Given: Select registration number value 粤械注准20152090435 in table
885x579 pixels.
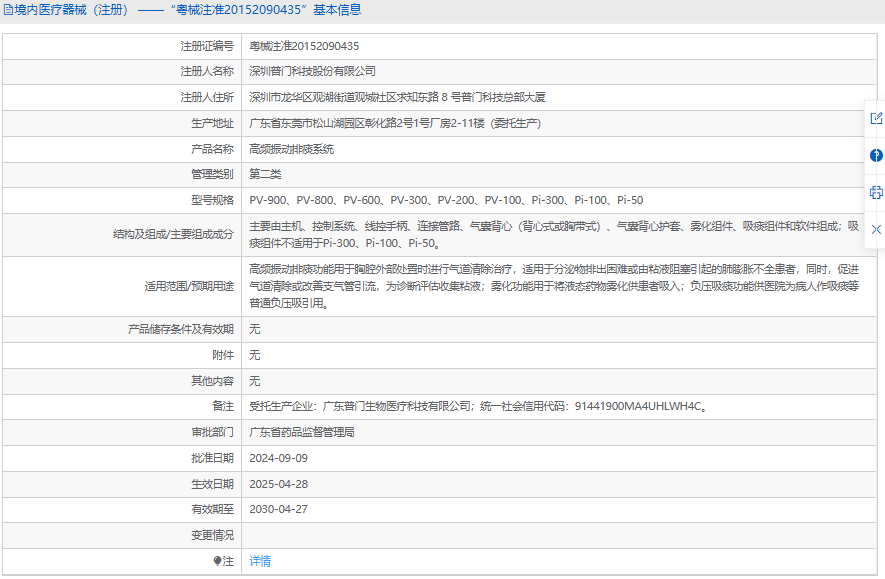Looking at the screenshot, I should pyautogui.click(x=304, y=46).
